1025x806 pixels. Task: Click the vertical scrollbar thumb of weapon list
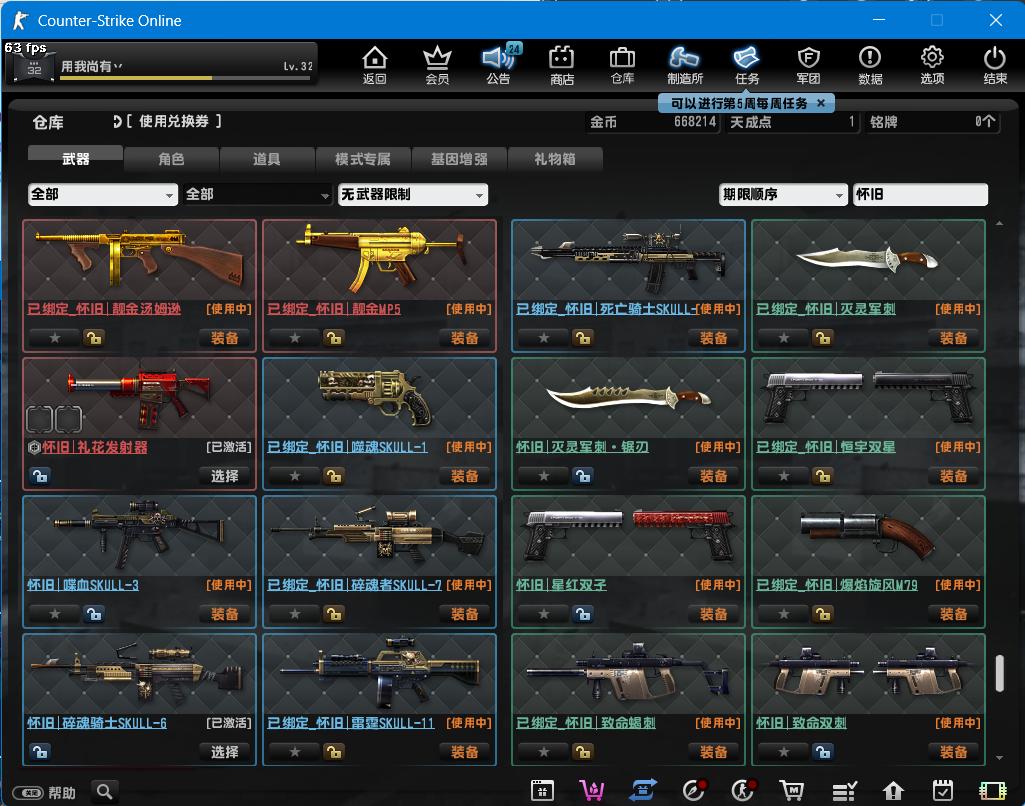click(999, 673)
